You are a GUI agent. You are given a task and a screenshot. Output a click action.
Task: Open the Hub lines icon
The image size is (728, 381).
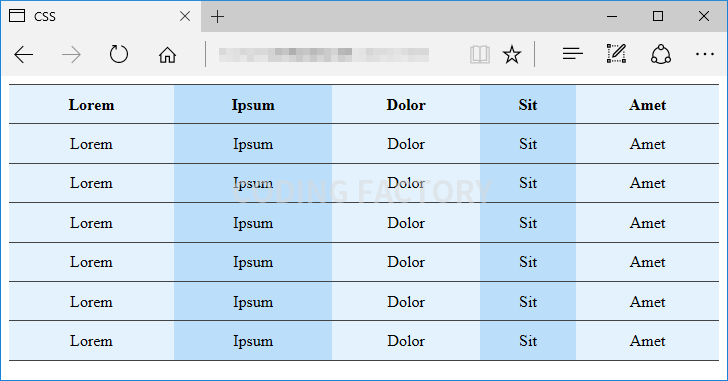coord(572,54)
